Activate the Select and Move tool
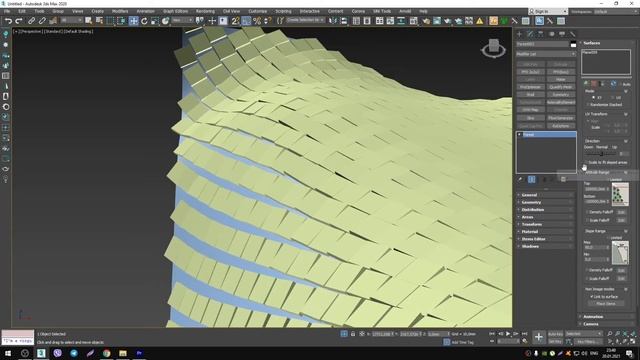This screenshot has width=640, height=360. 133,20
